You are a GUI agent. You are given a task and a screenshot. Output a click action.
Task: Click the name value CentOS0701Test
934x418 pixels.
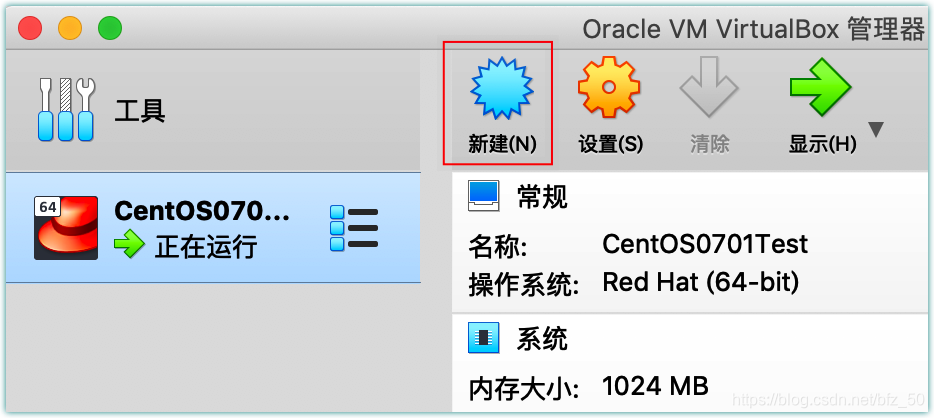705,244
